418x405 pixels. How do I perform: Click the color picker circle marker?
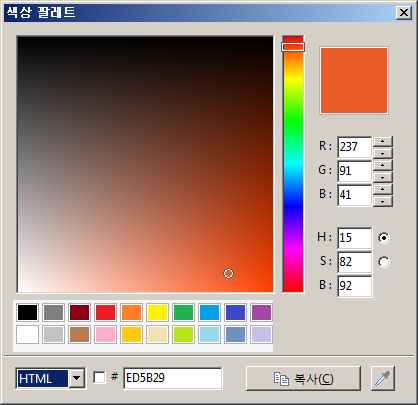[228, 274]
